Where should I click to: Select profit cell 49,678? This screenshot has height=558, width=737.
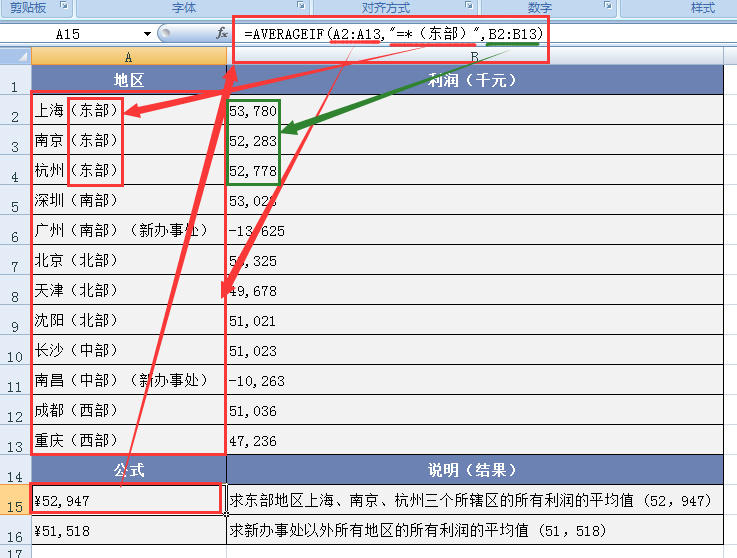click(475, 290)
